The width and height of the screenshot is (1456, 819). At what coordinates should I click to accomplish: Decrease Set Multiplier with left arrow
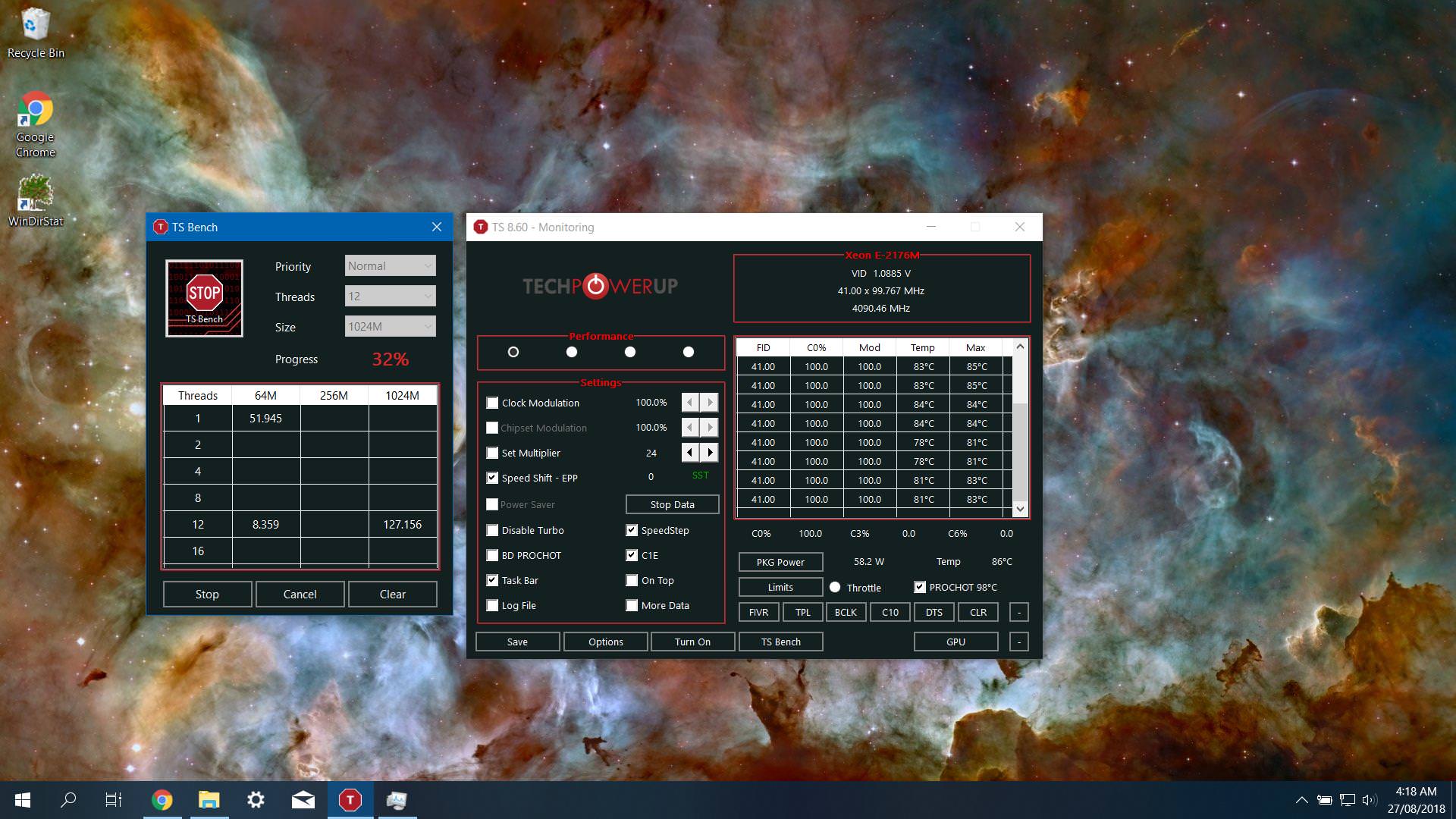[x=690, y=453]
